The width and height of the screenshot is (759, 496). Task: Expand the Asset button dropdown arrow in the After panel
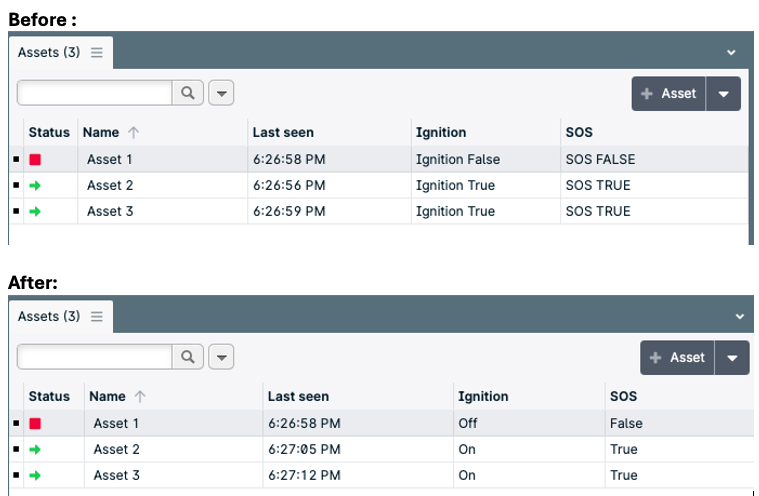point(732,358)
